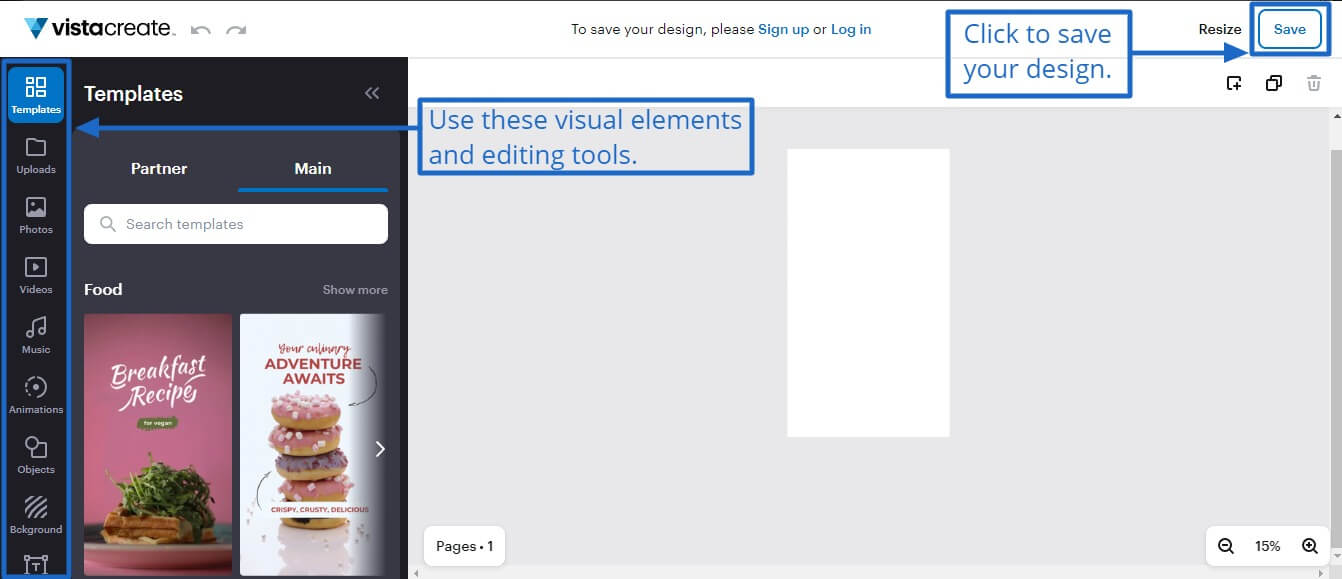Click the Save button
The height and width of the screenshot is (579, 1342).
click(x=1289, y=29)
